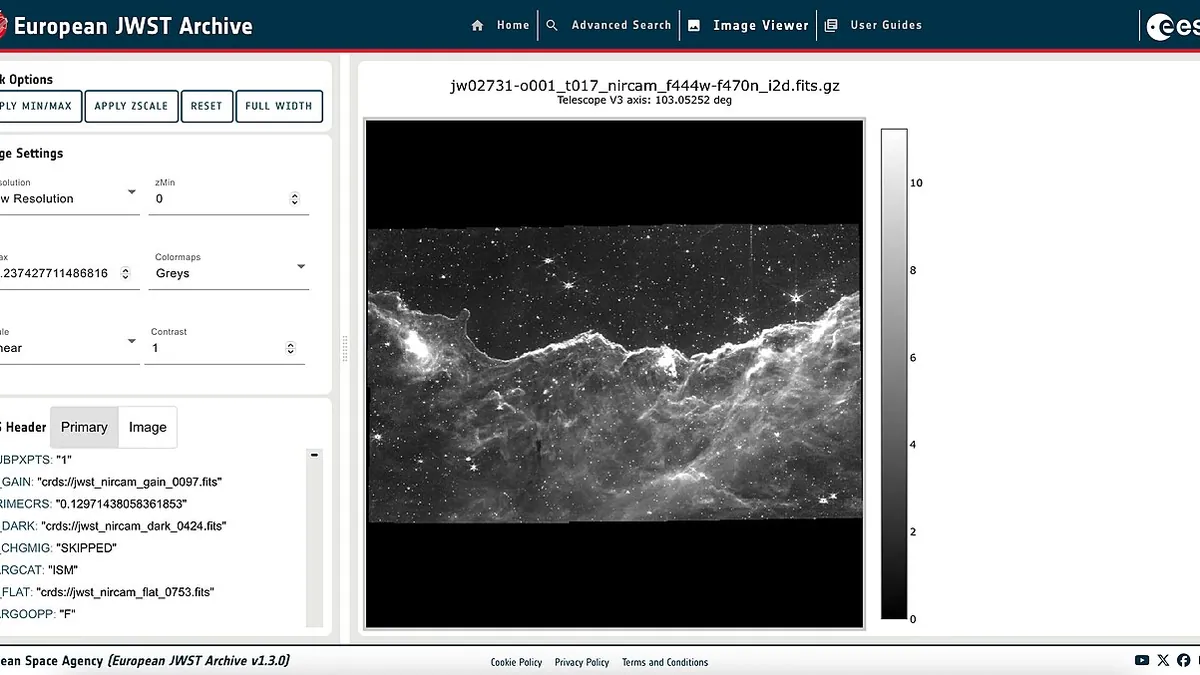Click the APPLY ZSCALE button
Viewport: 1200px width, 675px height.
click(x=131, y=106)
